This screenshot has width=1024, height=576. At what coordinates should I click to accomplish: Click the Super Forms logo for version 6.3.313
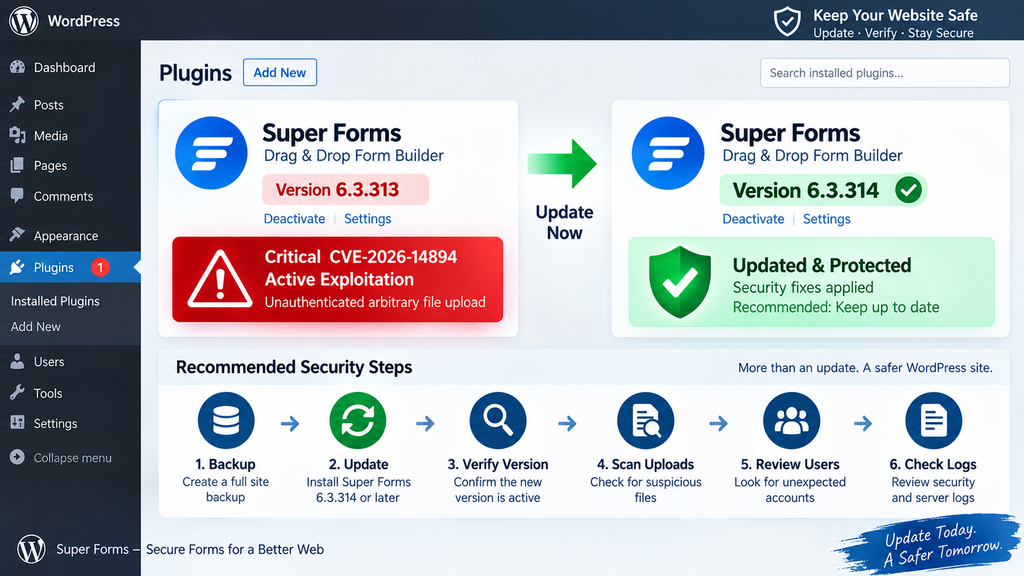[211, 153]
